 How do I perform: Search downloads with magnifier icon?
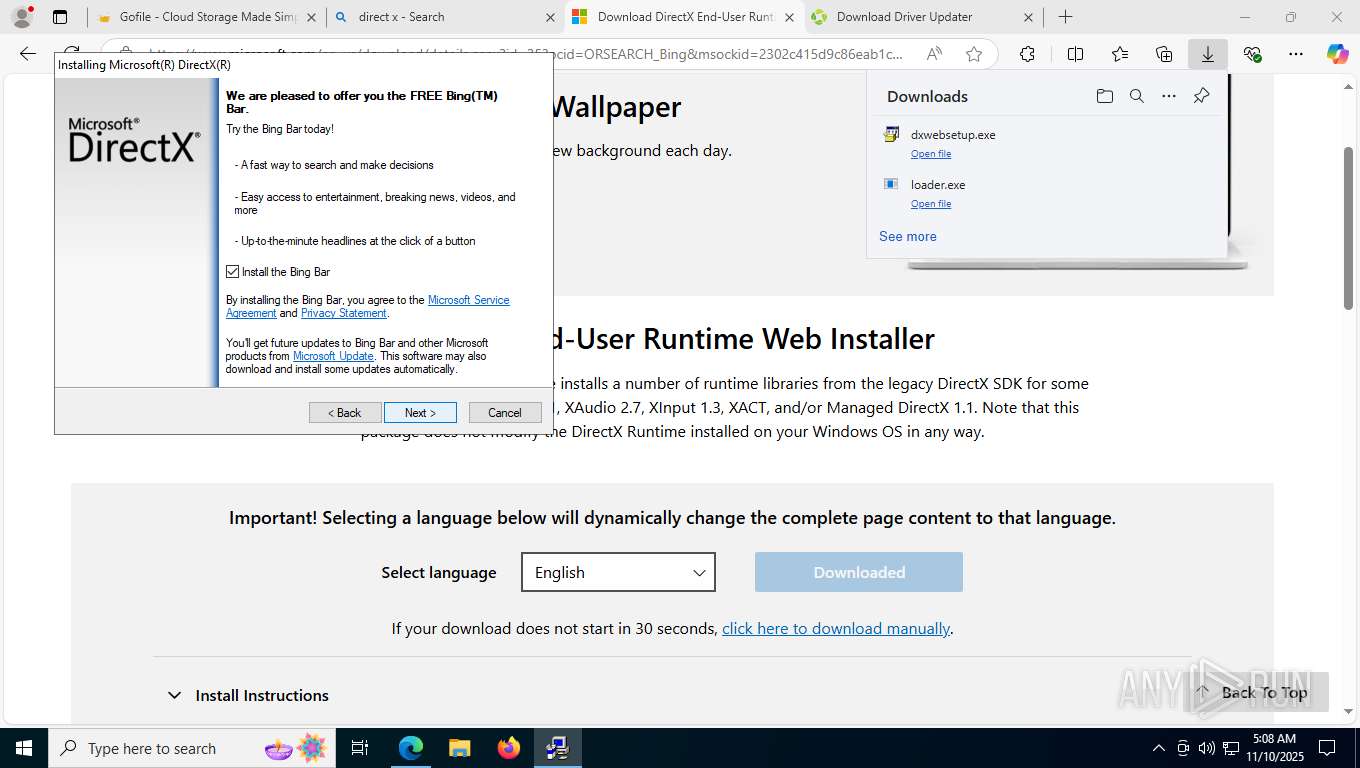pyautogui.click(x=1136, y=96)
